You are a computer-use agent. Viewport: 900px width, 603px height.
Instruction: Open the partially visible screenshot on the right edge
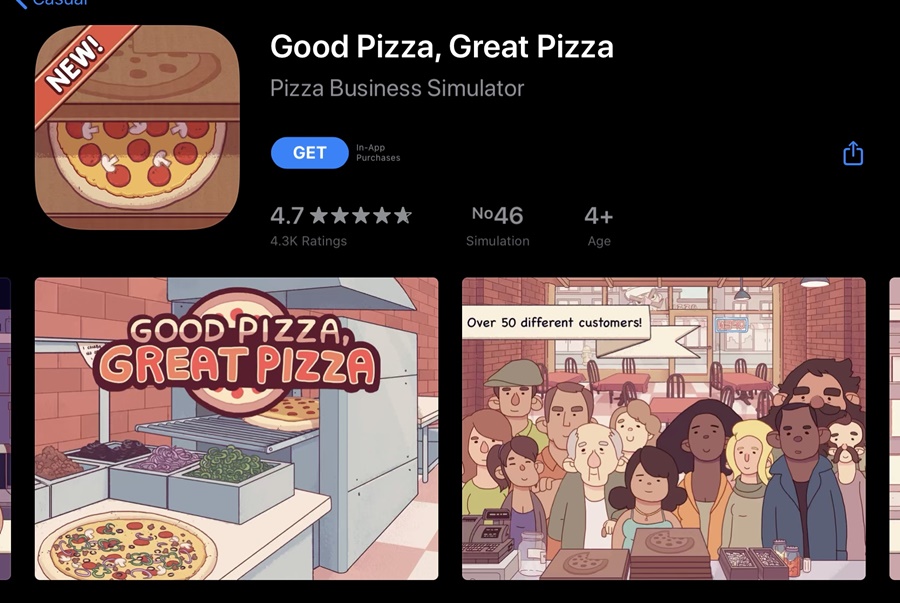894,429
